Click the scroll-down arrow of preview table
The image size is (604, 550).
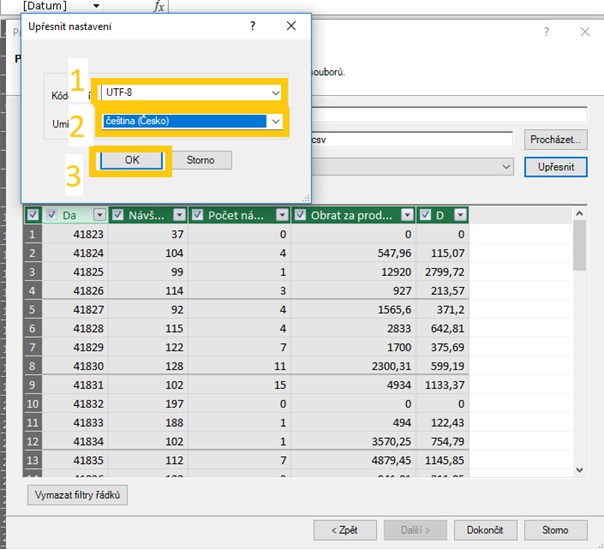point(579,470)
